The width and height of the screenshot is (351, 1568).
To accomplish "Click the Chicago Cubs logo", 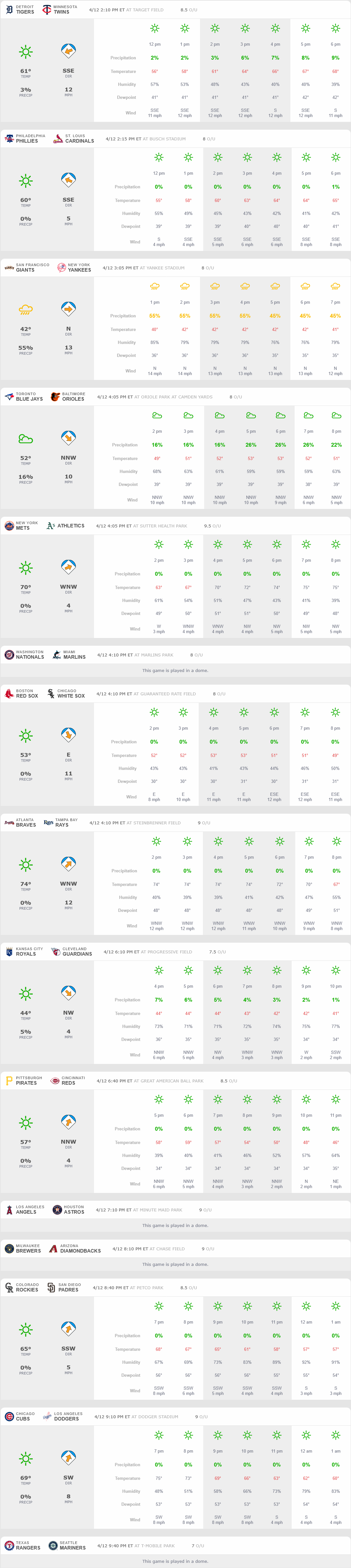I will click(9, 1417).
